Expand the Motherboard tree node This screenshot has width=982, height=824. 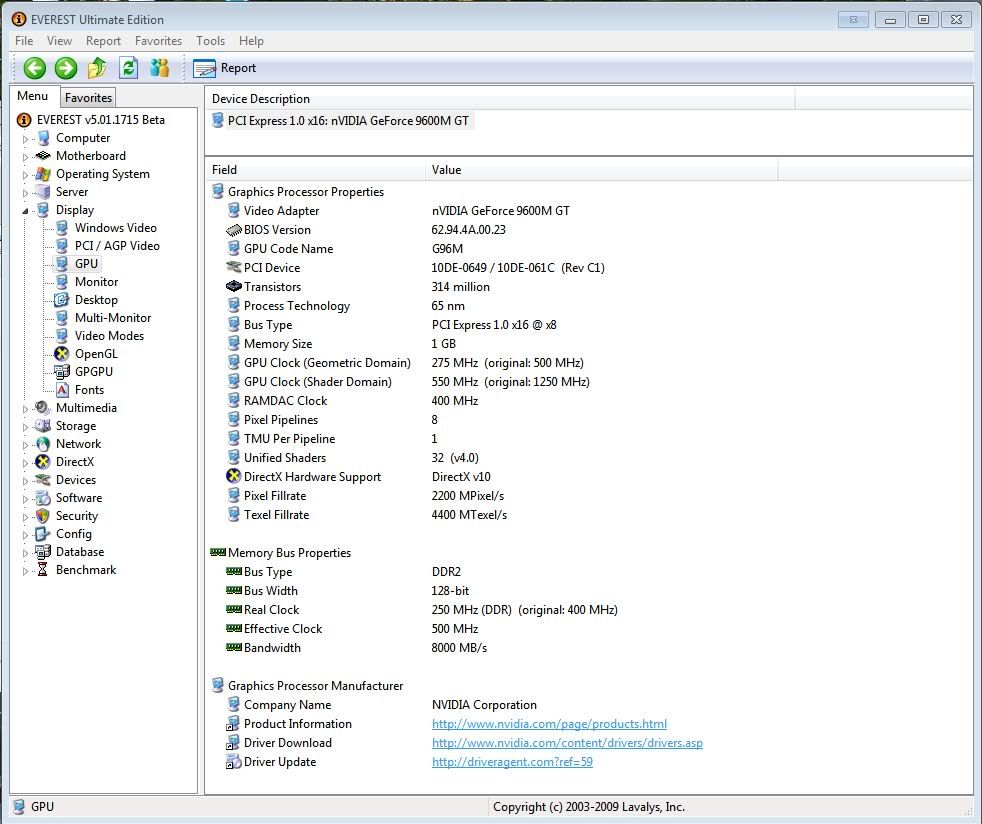tap(25, 157)
